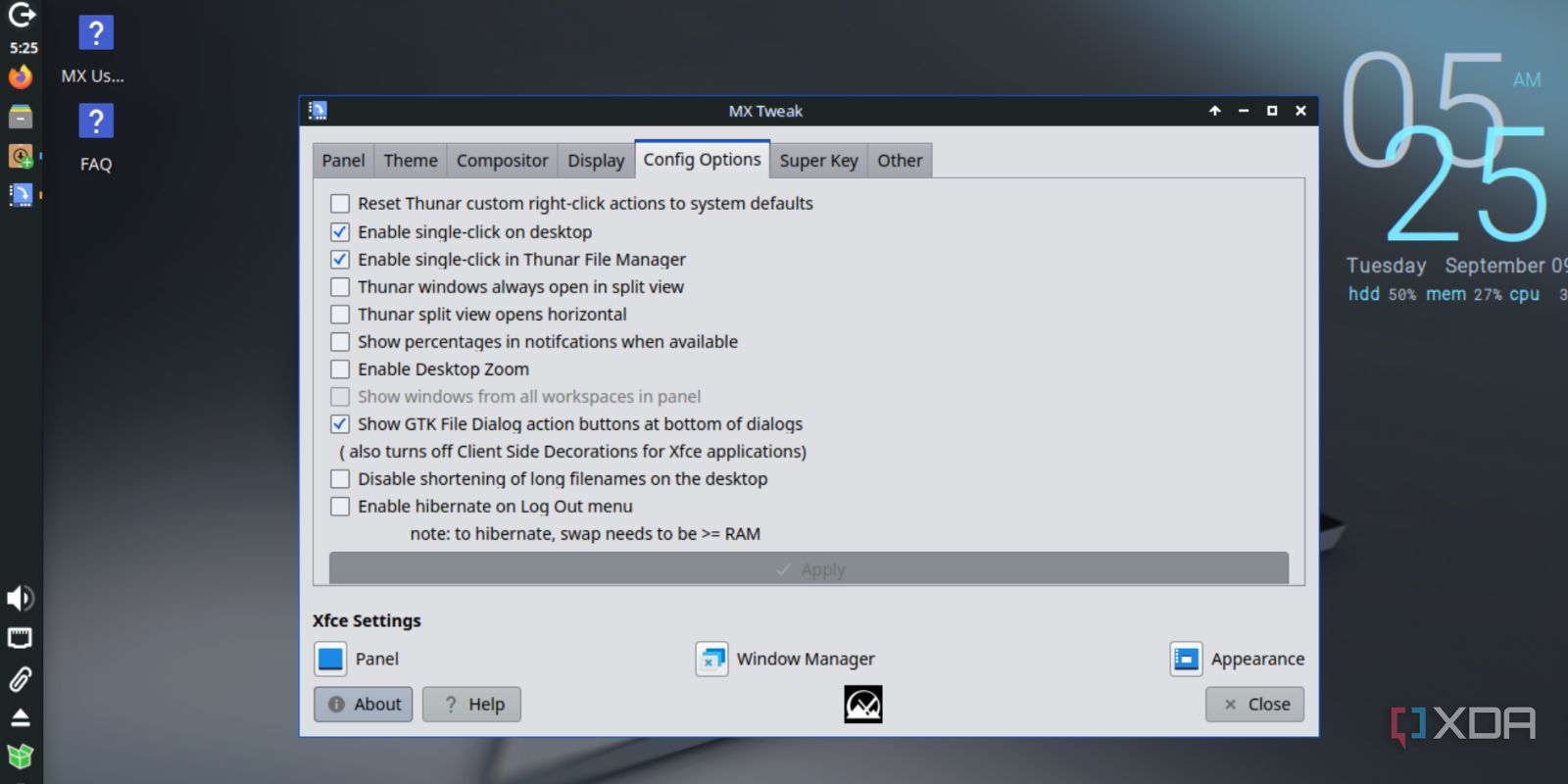Uncheck Enable single-click on desktop

[x=340, y=232]
